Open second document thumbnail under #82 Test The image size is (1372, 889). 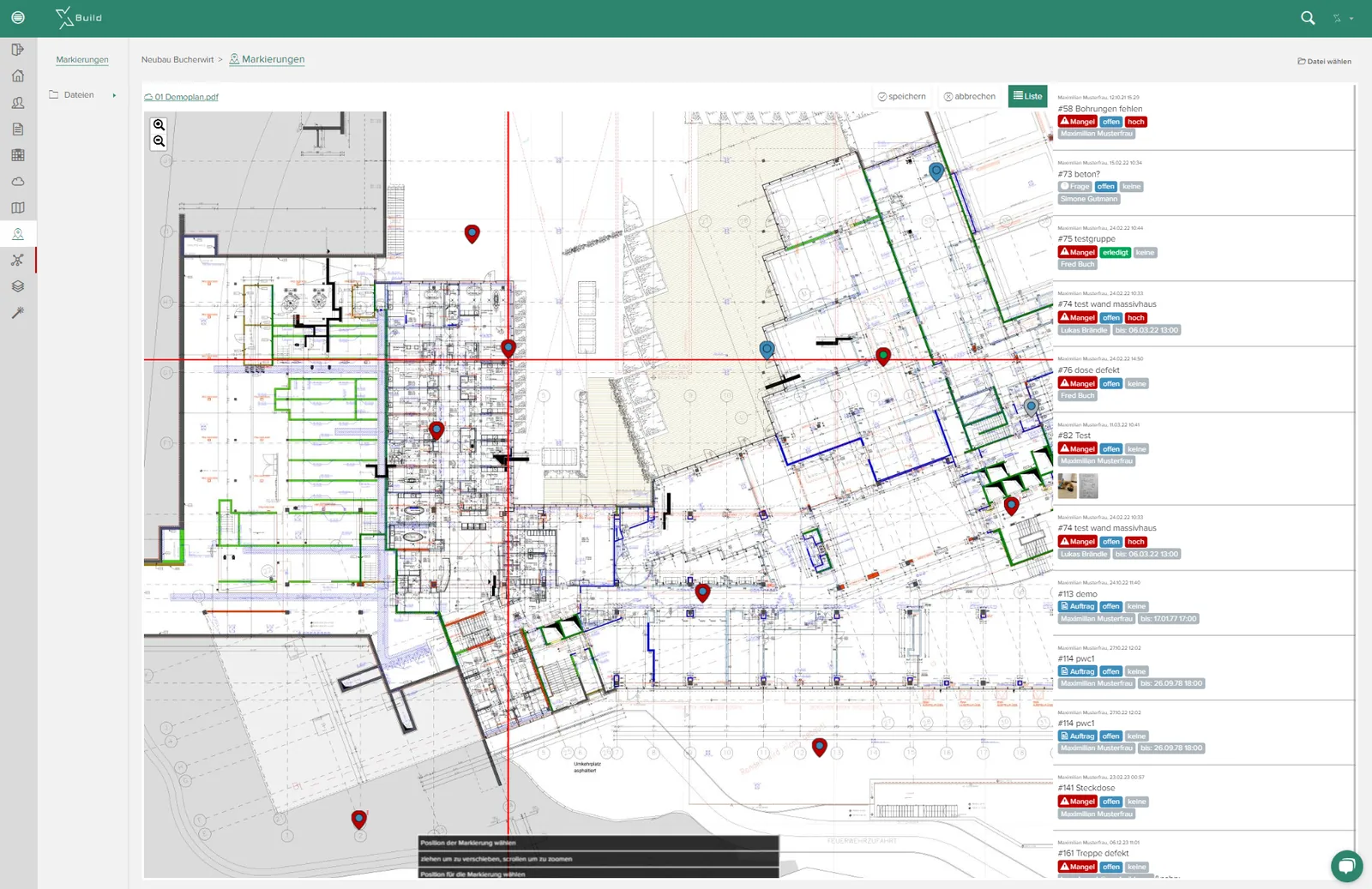[x=1088, y=486]
